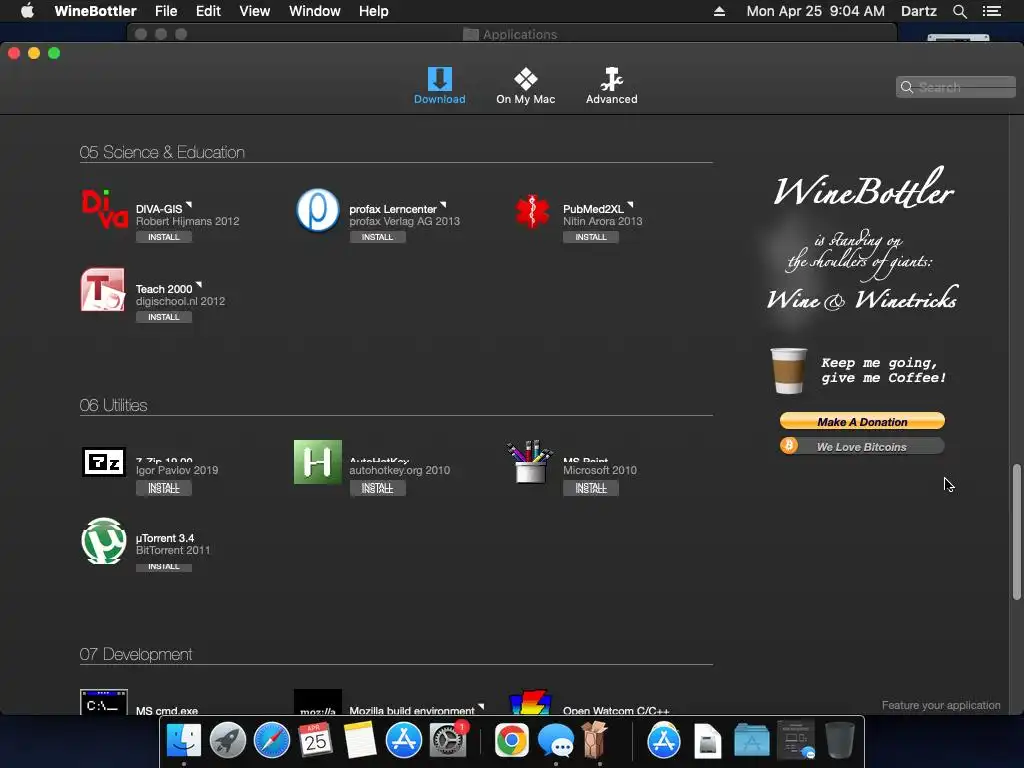The width and height of the screenshot is (1024, 768).
Task: Open the Feature your application link
Action: coord(940,705)
